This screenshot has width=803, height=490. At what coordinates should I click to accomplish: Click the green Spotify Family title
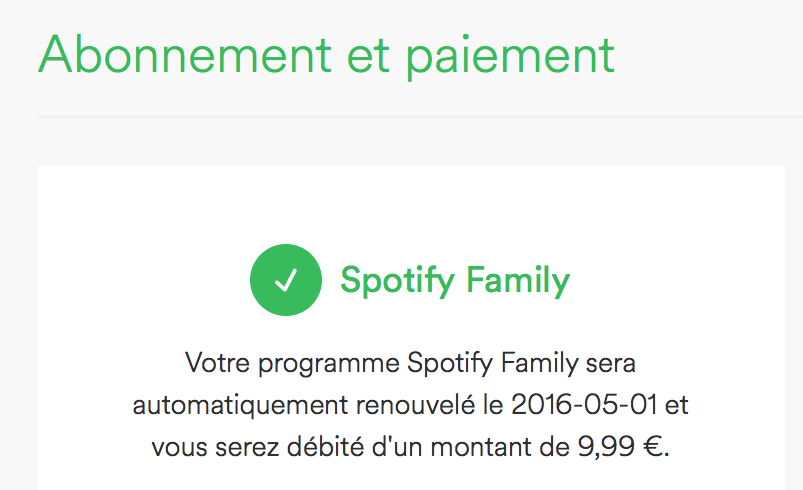pyautogui.click(x=455, y=281)
